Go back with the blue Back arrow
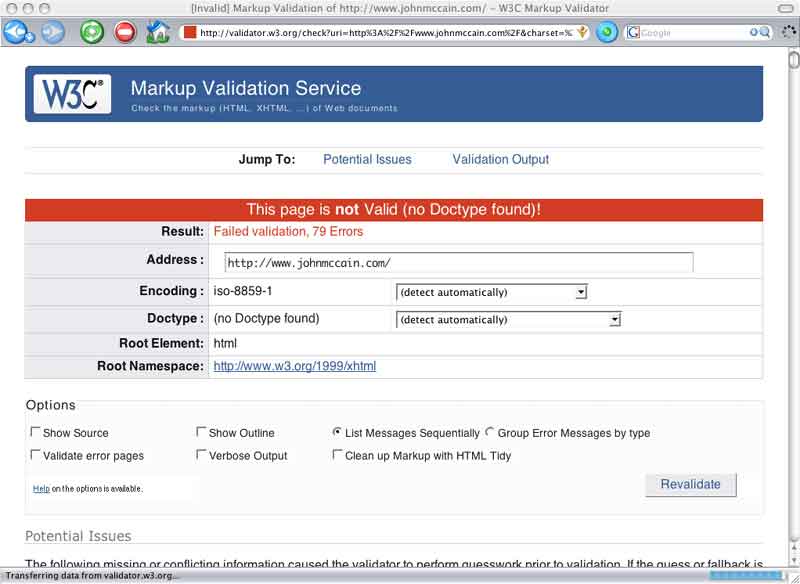 point(17,32)
